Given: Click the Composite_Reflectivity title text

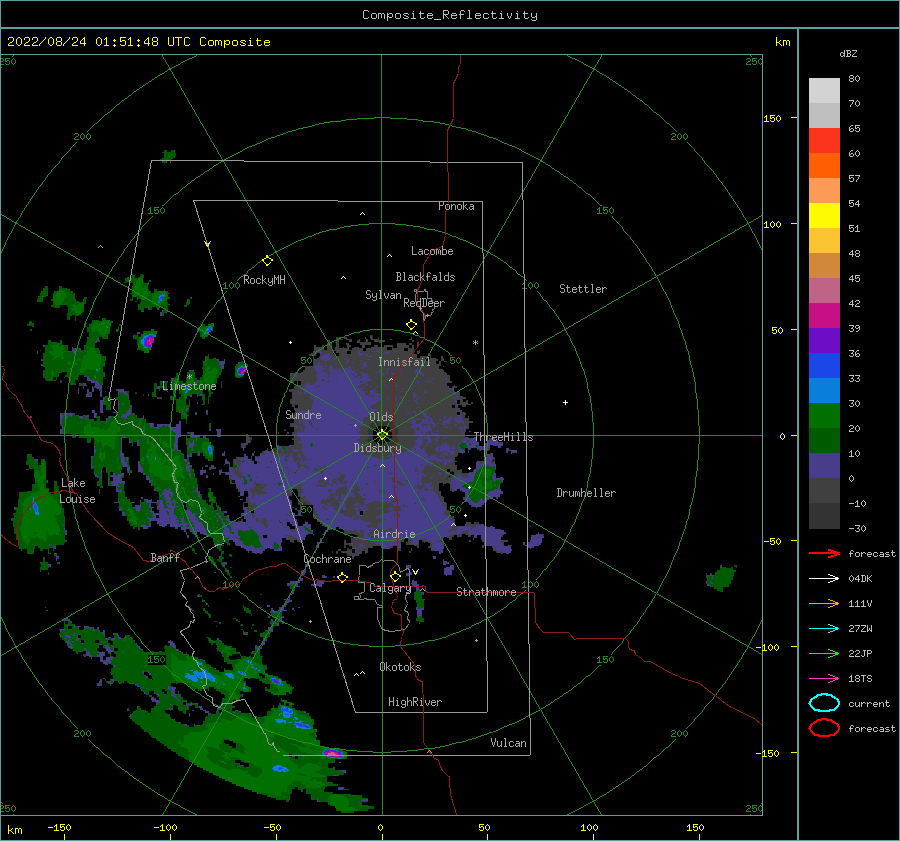Looking at the screenshot, I should pyautogui.click(x=450, y=15).
